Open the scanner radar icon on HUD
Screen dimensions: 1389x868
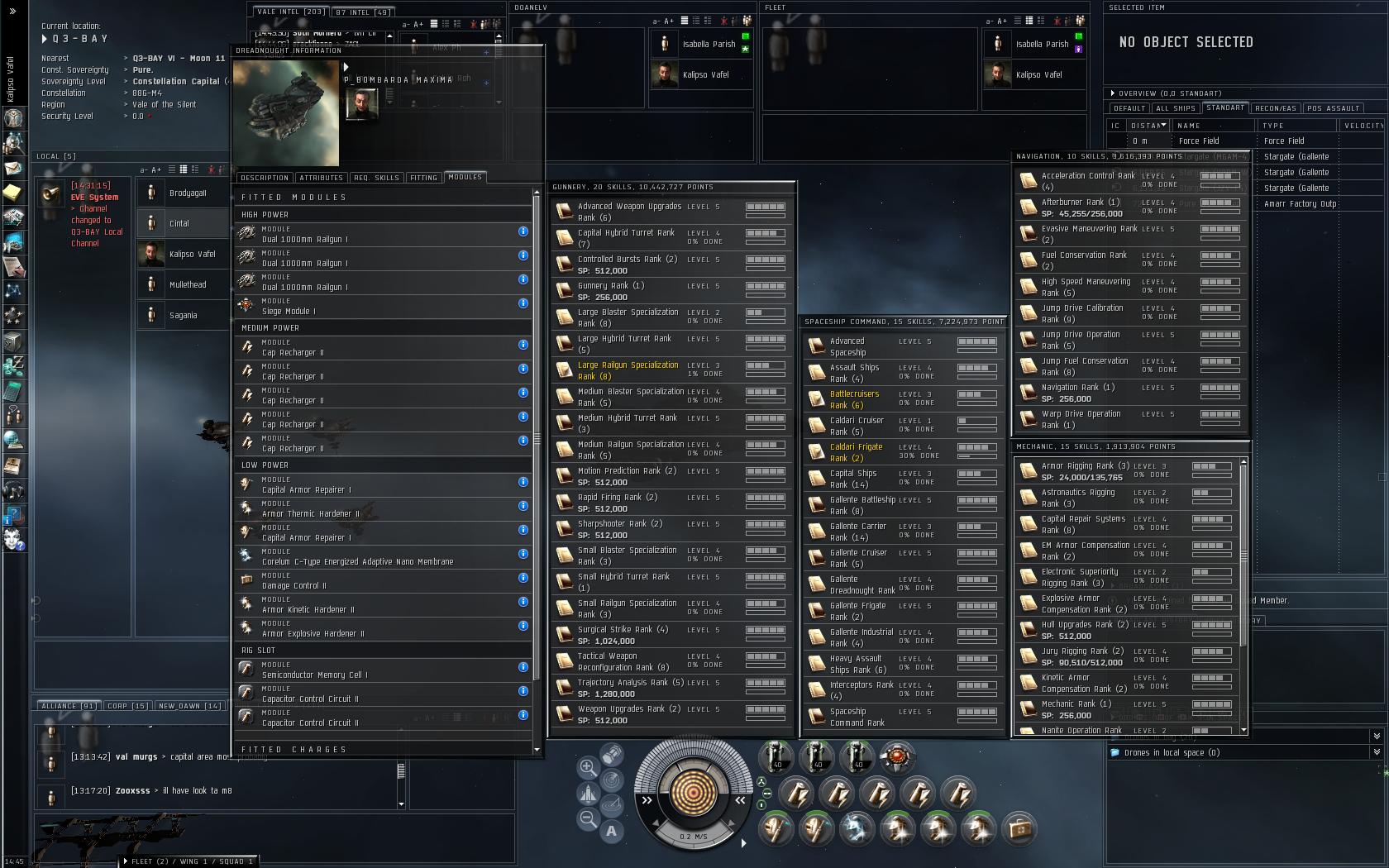[612, 780]
